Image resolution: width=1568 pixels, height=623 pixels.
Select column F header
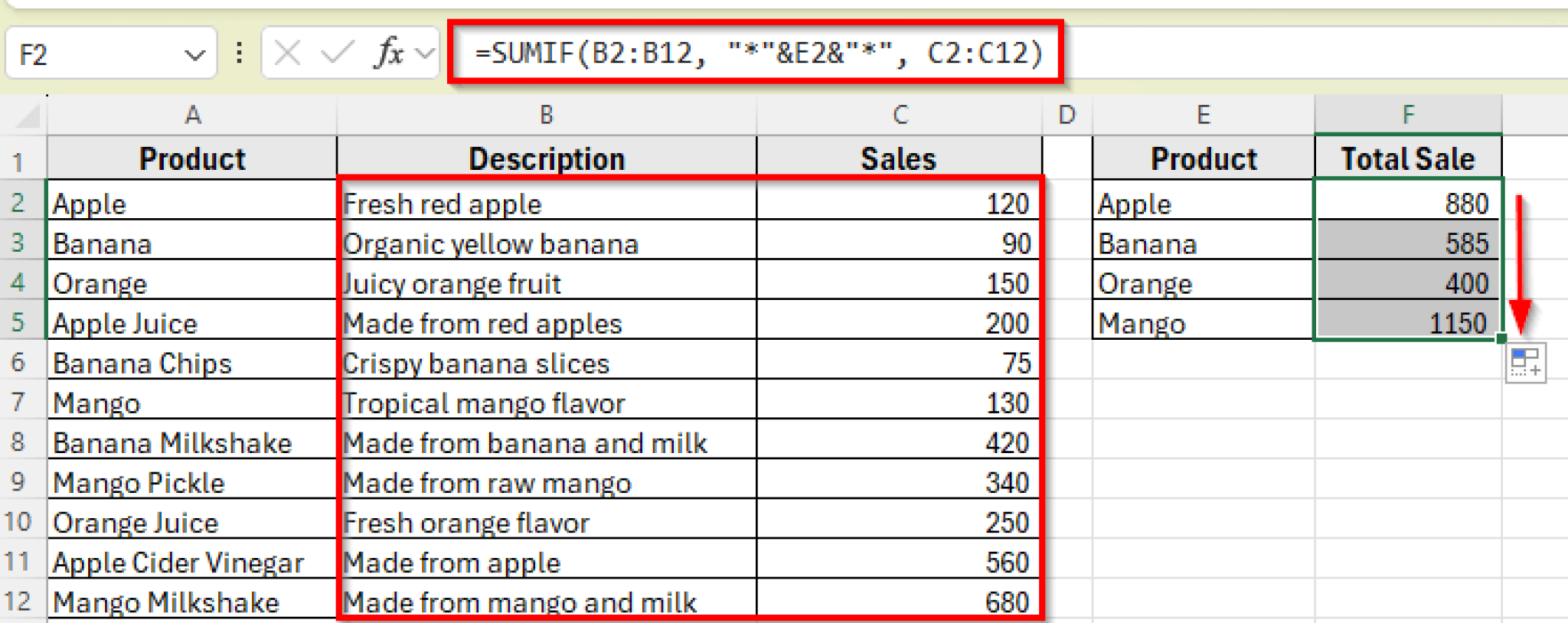pyautogui.click(x=1408, y=116)
